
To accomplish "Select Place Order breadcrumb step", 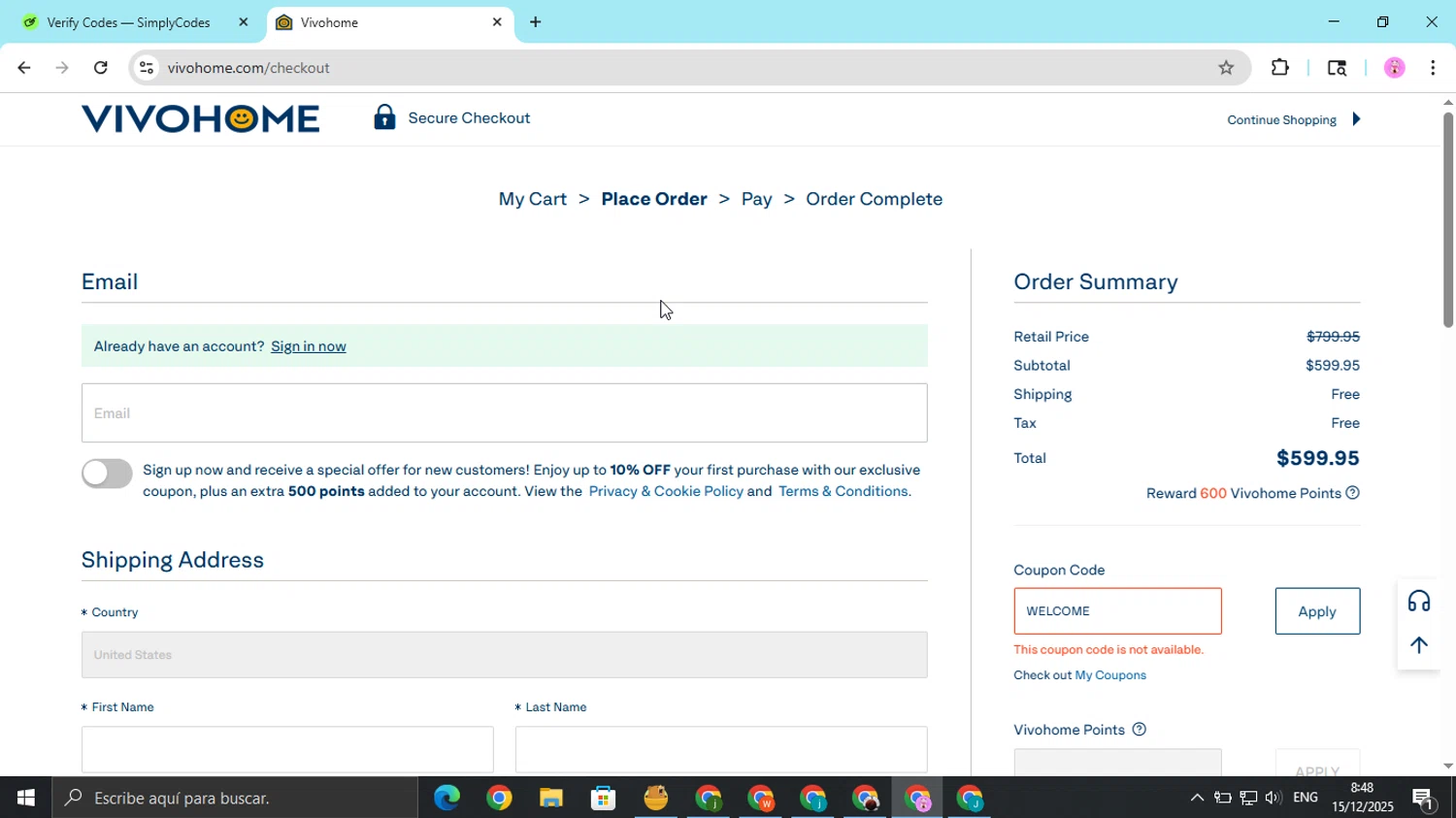I will click(654, 199).
